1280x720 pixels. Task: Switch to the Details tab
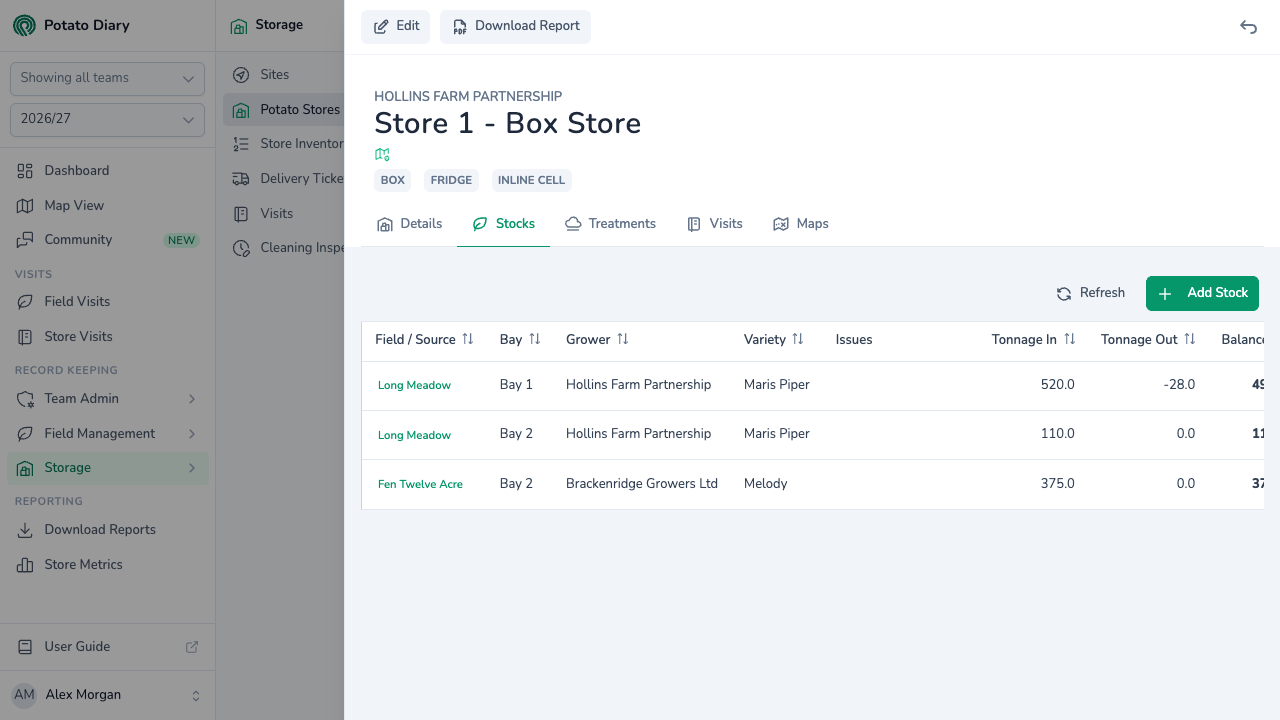point(409,224)
